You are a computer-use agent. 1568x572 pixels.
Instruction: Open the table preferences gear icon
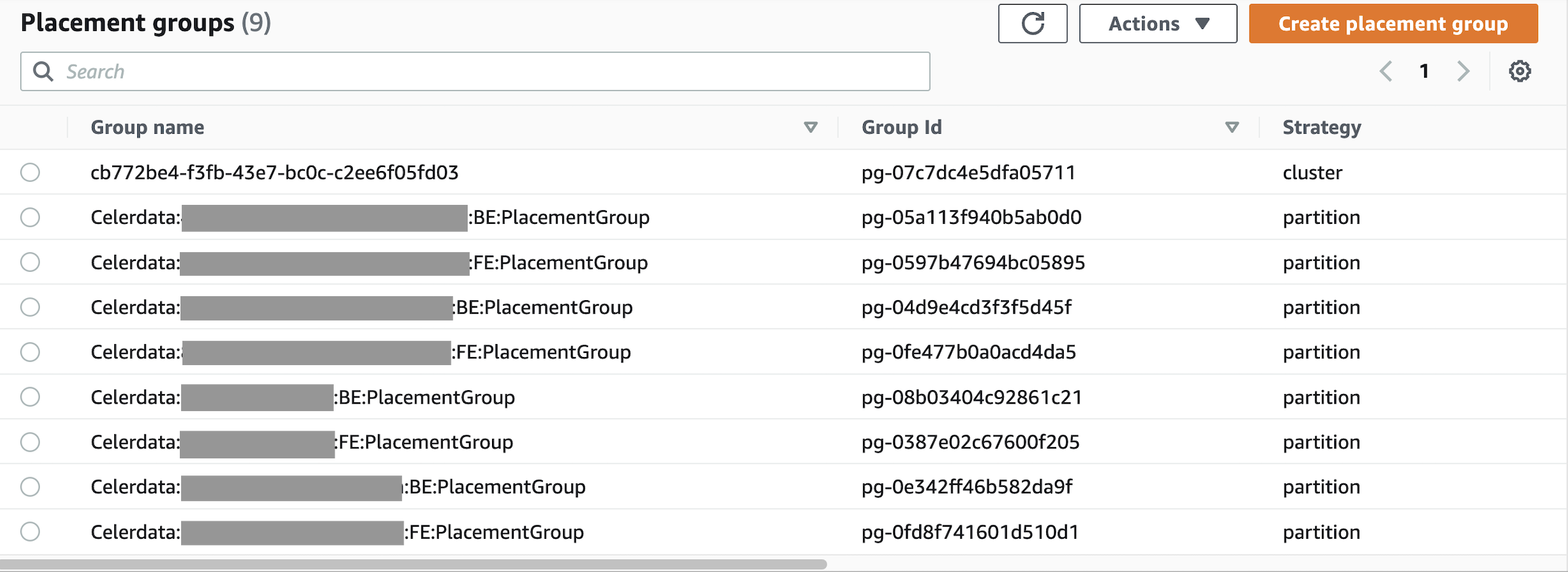coord(1519,71)
